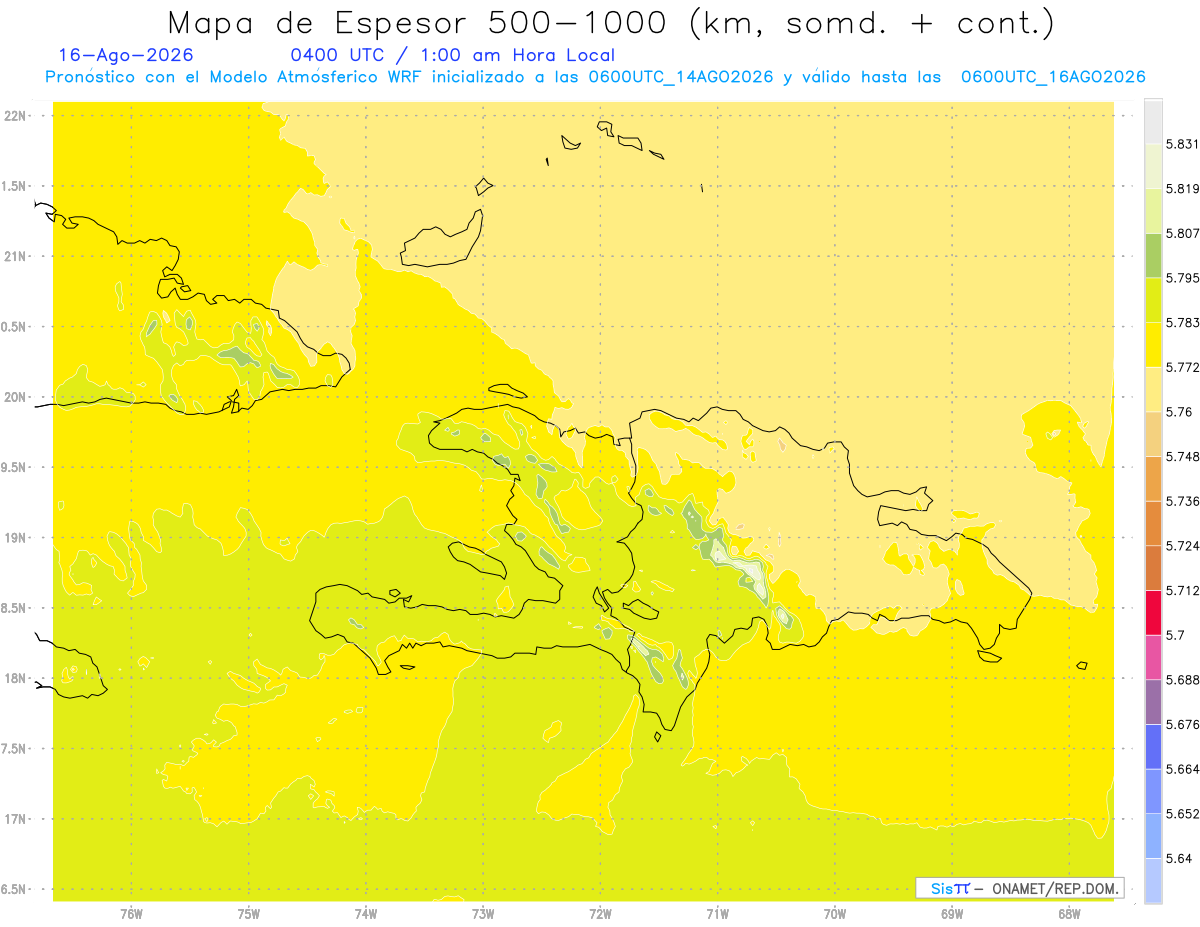
Task: Select the date label '16-Ago-2026'
Action: pos(127,56)
